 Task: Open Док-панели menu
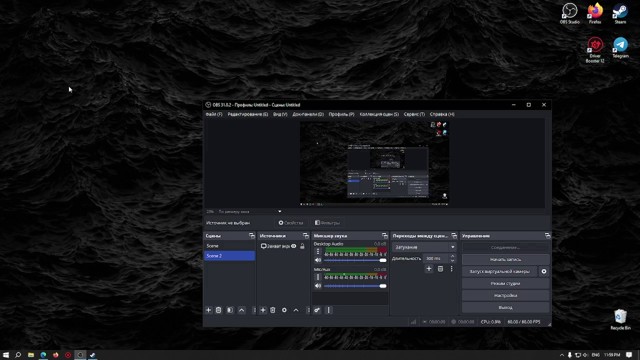pyautogui.click(x=308, y=114)
